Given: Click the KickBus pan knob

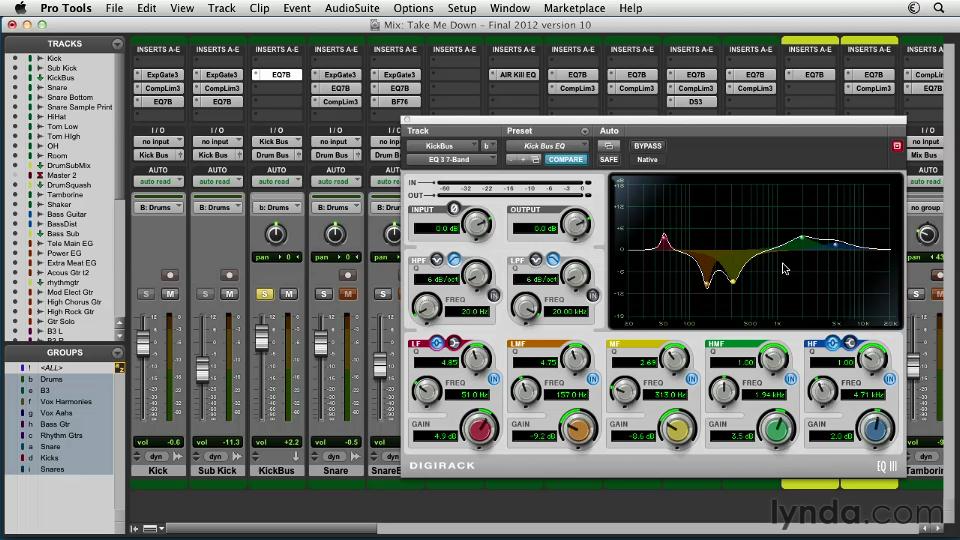Looking at the screenshot, I should click(276, 234).
